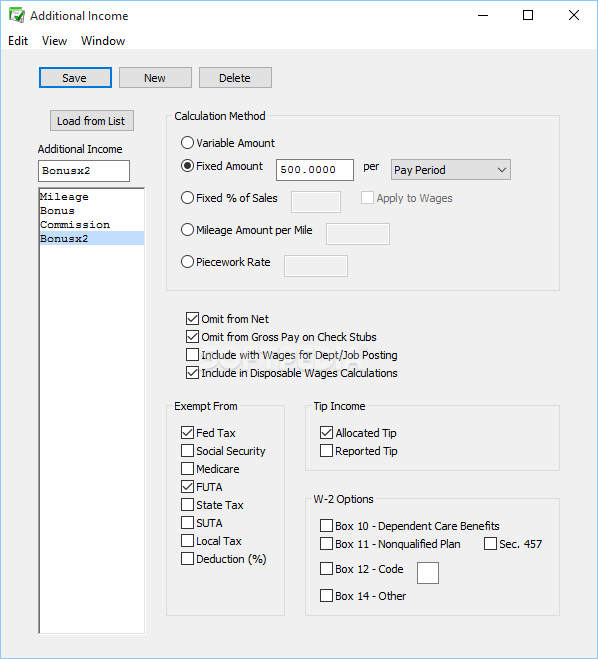Click Load from List button
This screenshot has width=598, height=659.
click(92, 121)
